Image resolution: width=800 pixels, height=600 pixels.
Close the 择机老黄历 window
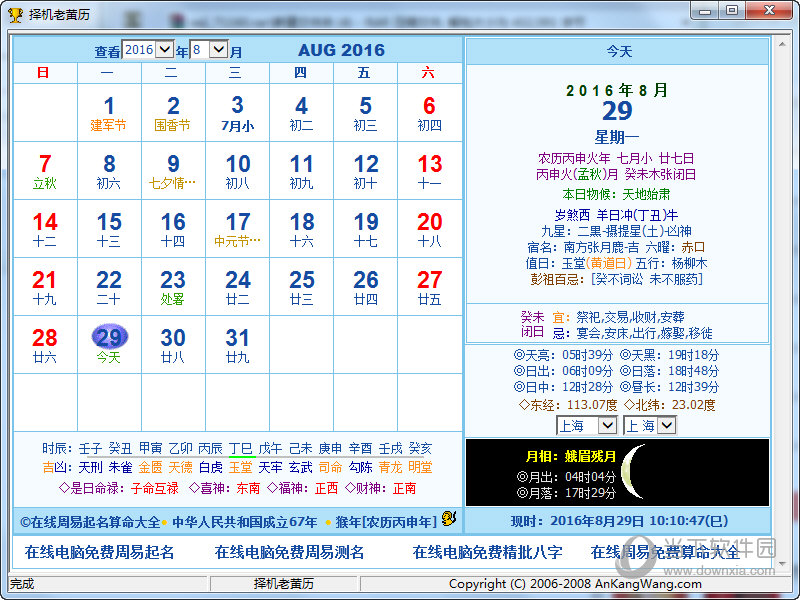coord(770,10)
